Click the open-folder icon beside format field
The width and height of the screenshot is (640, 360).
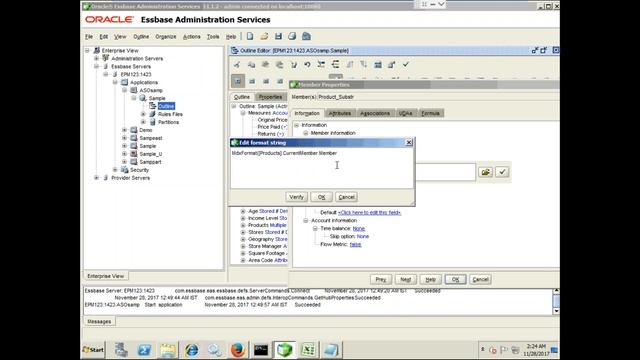pos(486,172)
